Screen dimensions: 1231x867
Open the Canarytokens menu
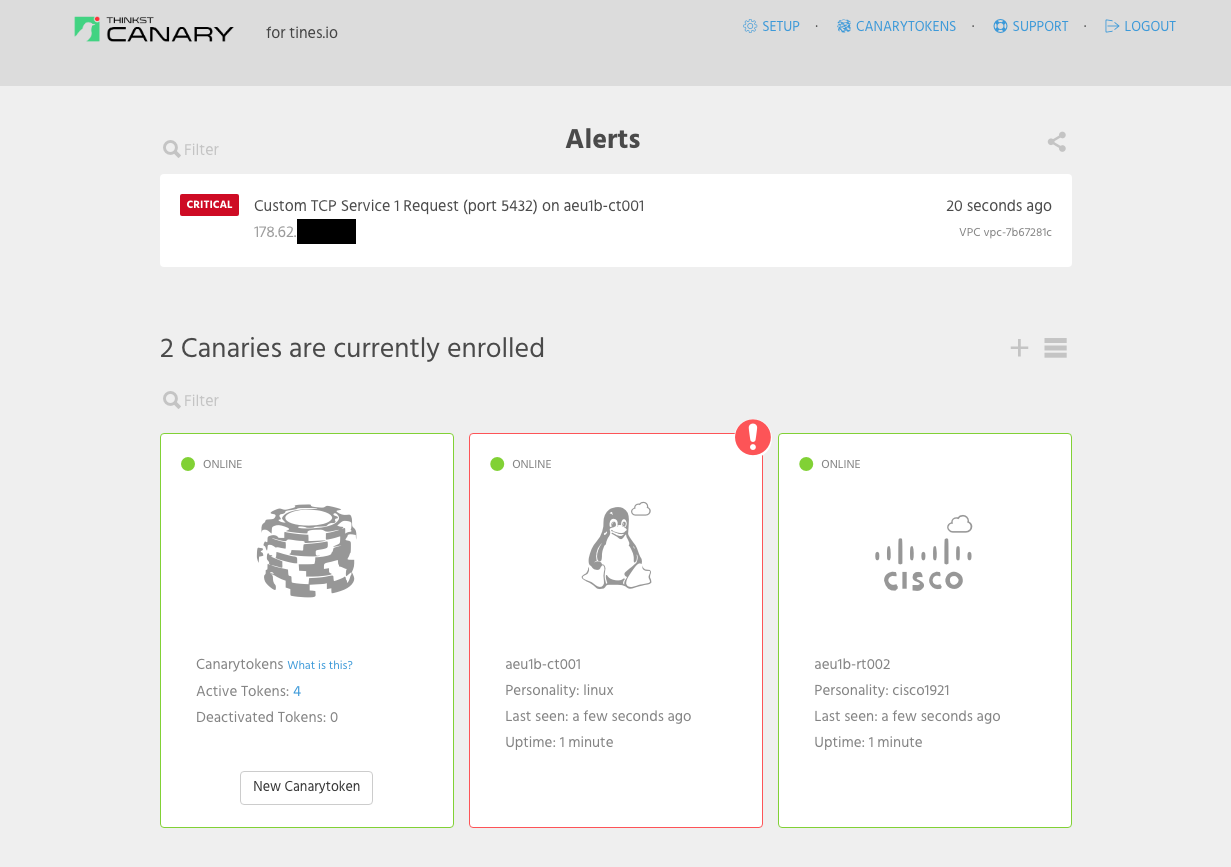(x=897, y=27)
